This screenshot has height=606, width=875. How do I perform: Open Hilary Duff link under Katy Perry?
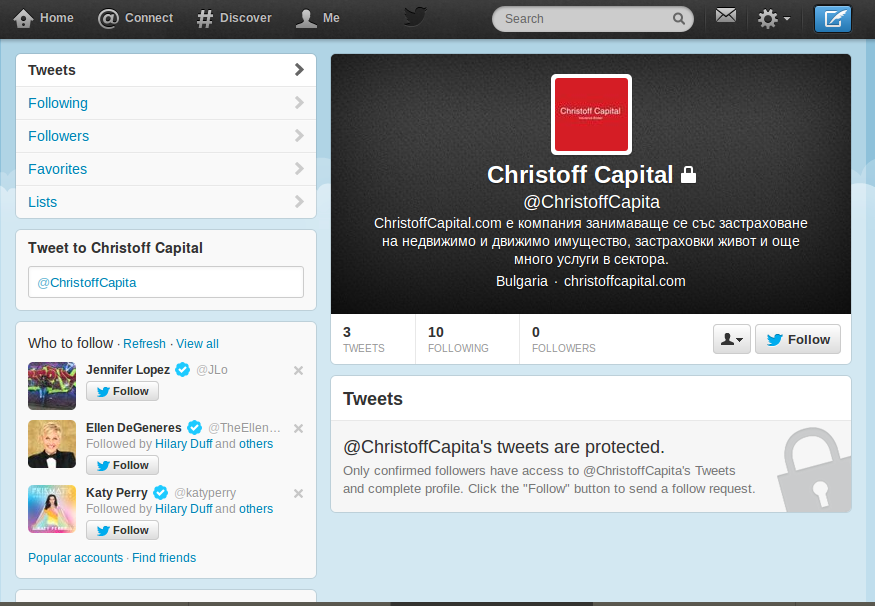[184, 509]
